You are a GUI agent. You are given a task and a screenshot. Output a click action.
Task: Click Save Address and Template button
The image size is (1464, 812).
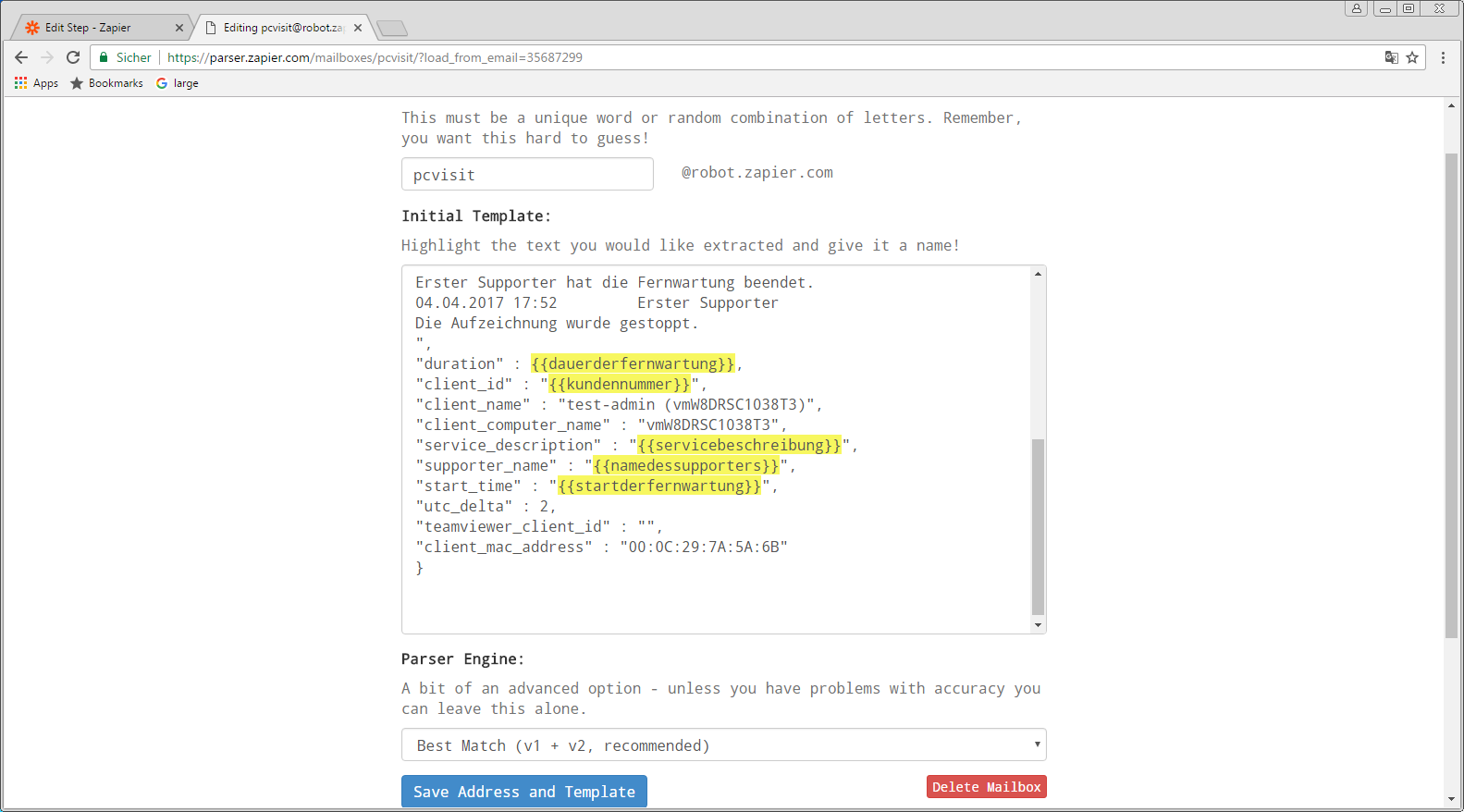point(523,792)
